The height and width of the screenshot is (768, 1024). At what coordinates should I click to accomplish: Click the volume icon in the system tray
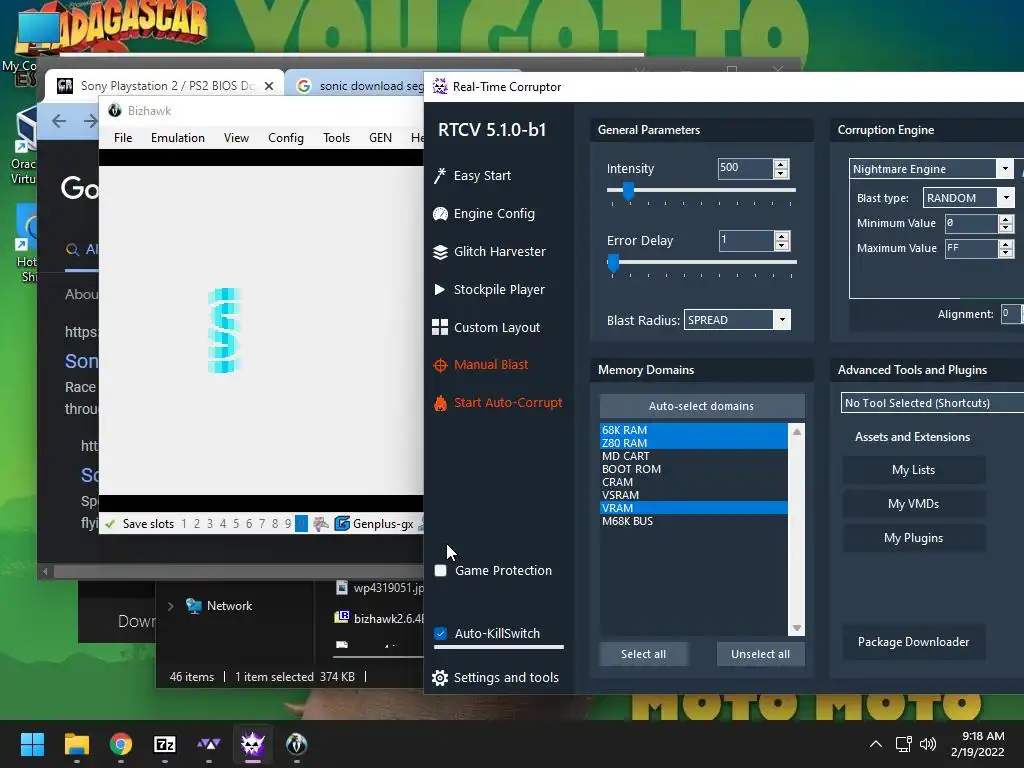927,744
